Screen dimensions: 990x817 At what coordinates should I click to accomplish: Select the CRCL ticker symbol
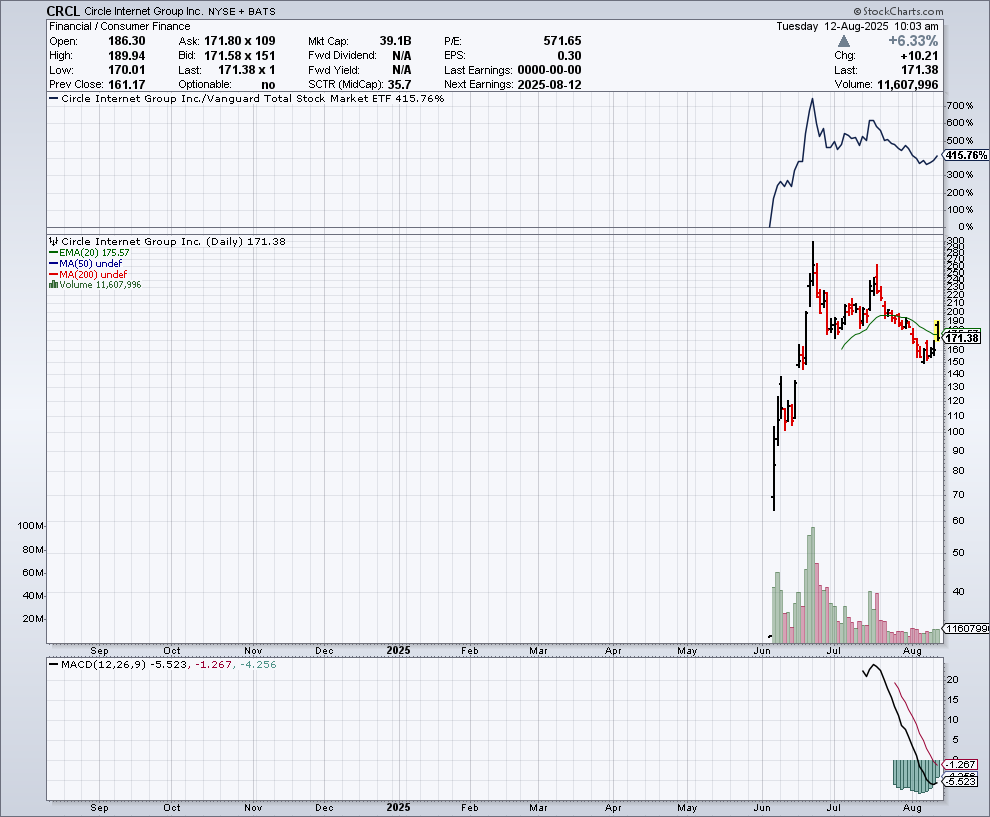63,11
